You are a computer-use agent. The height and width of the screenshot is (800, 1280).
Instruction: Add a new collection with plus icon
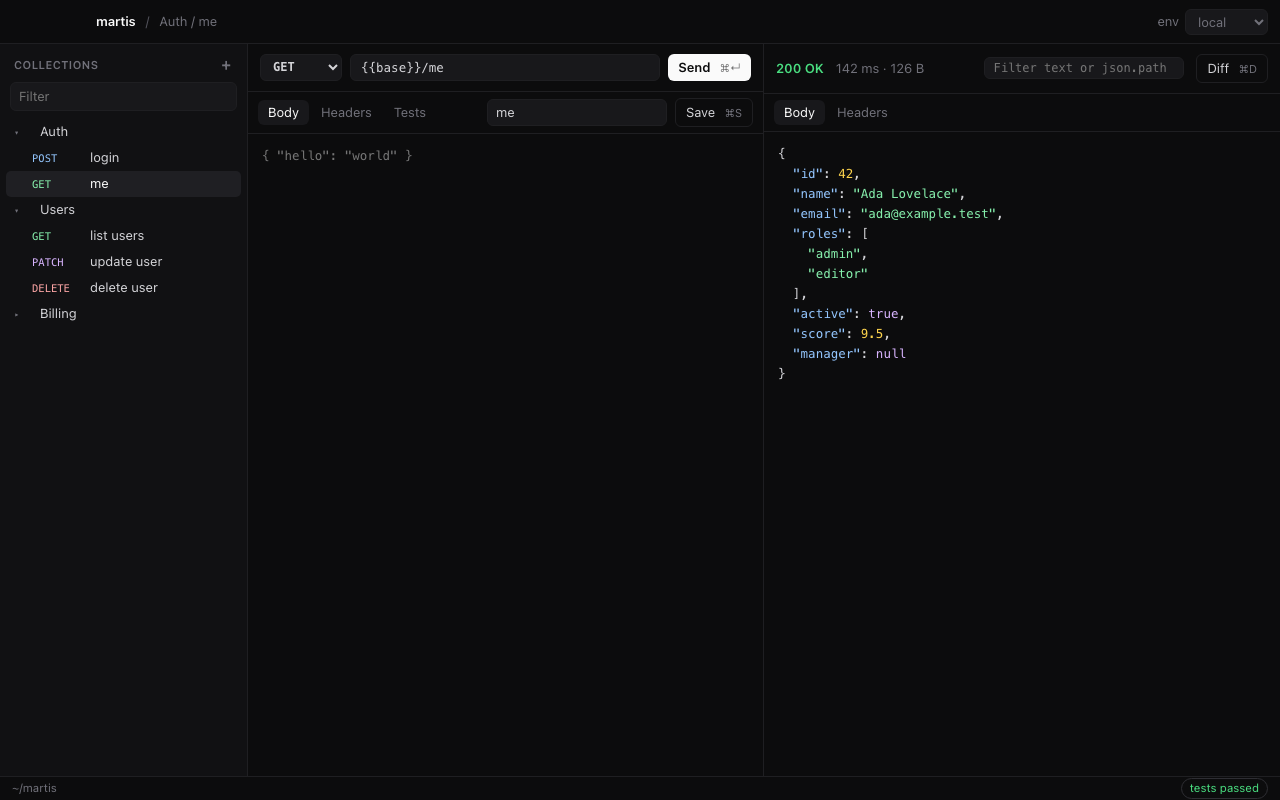click(x=226, y=65)
